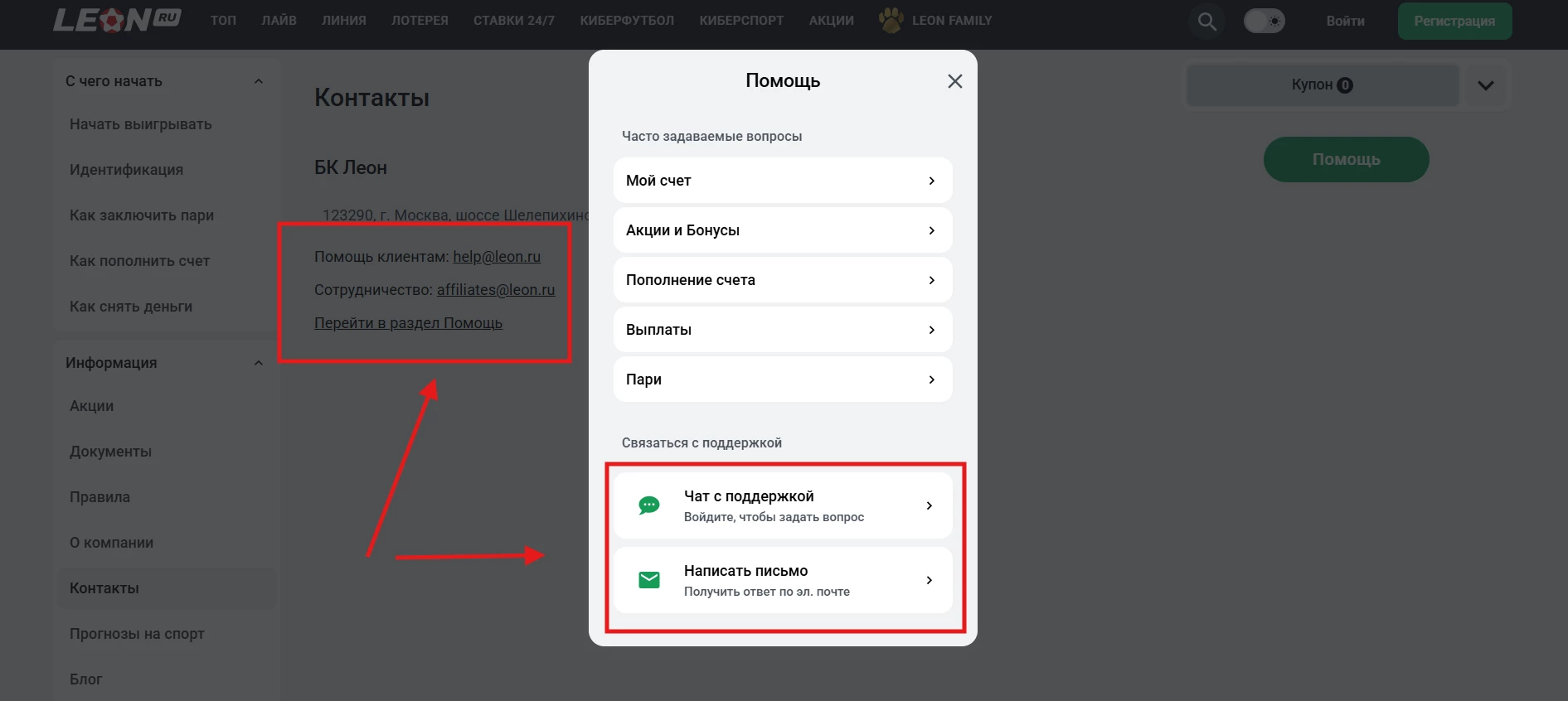The height and width of the screenshot is (701, 1568).
Task: Select 'Как заключить пари' in sidebar
Action: tap(142, 215)
